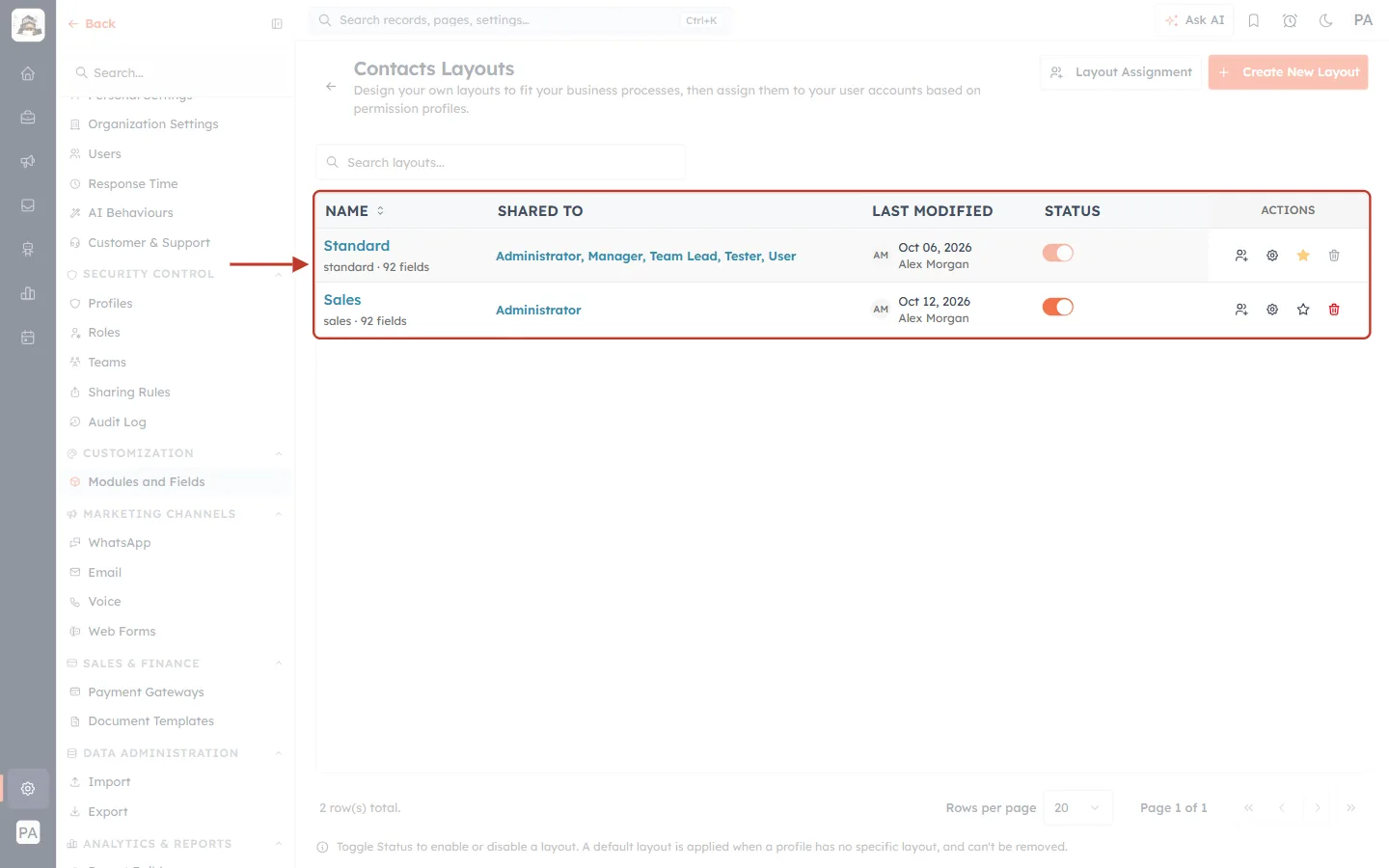Open settings gear for Sales layout

click(1272, 310)
